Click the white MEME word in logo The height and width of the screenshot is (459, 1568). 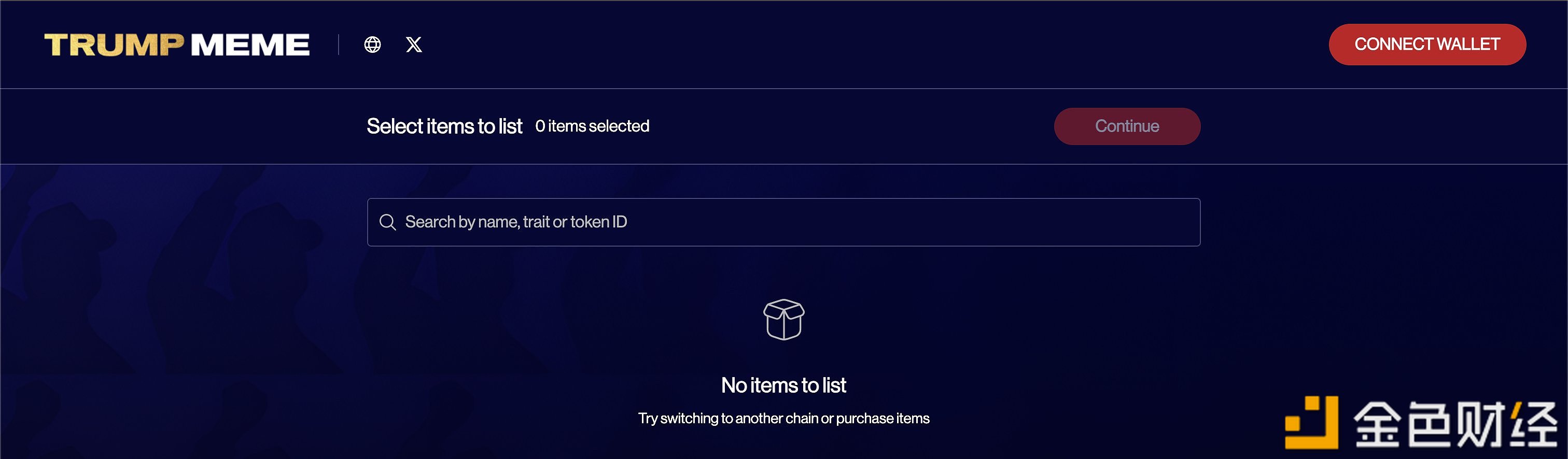250,45
